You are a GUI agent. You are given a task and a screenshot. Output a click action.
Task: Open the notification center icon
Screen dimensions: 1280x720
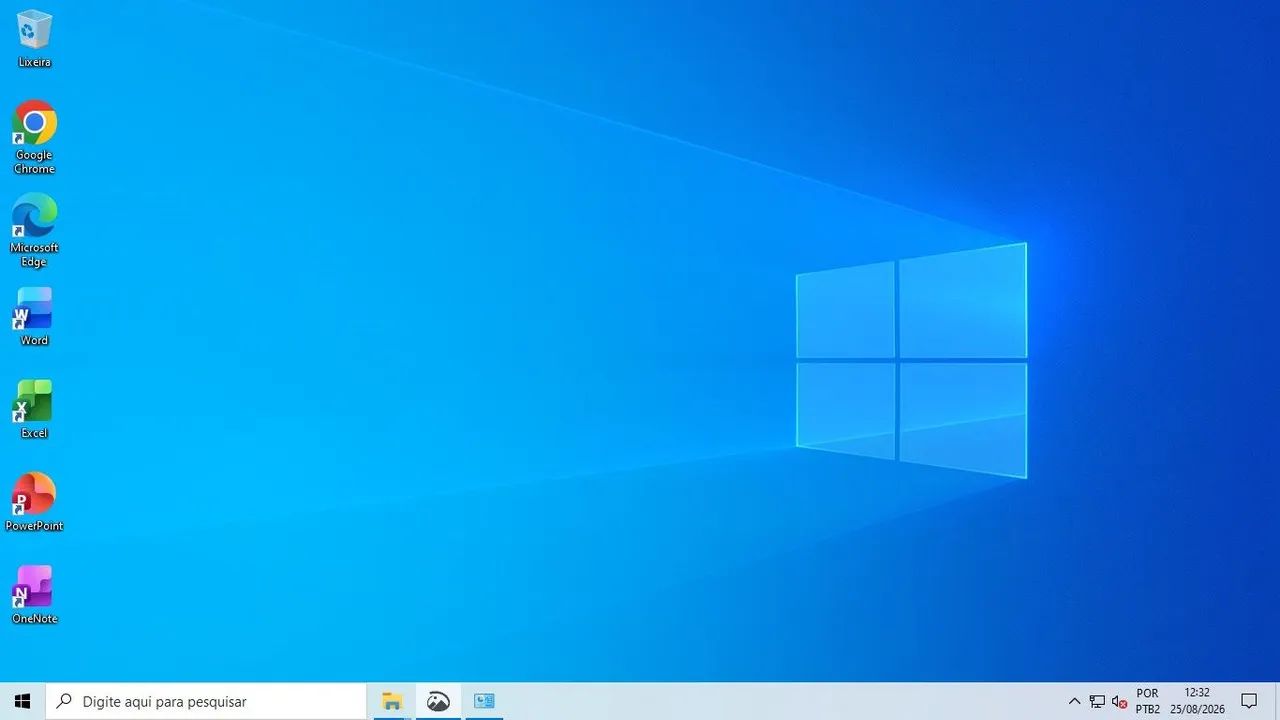(1249, 701)
